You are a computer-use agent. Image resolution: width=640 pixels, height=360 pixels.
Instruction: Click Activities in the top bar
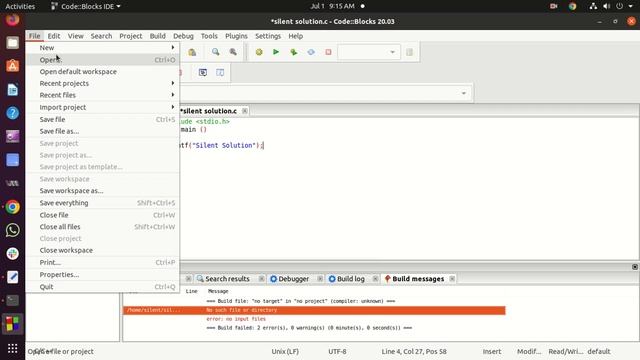click(20, 6)
